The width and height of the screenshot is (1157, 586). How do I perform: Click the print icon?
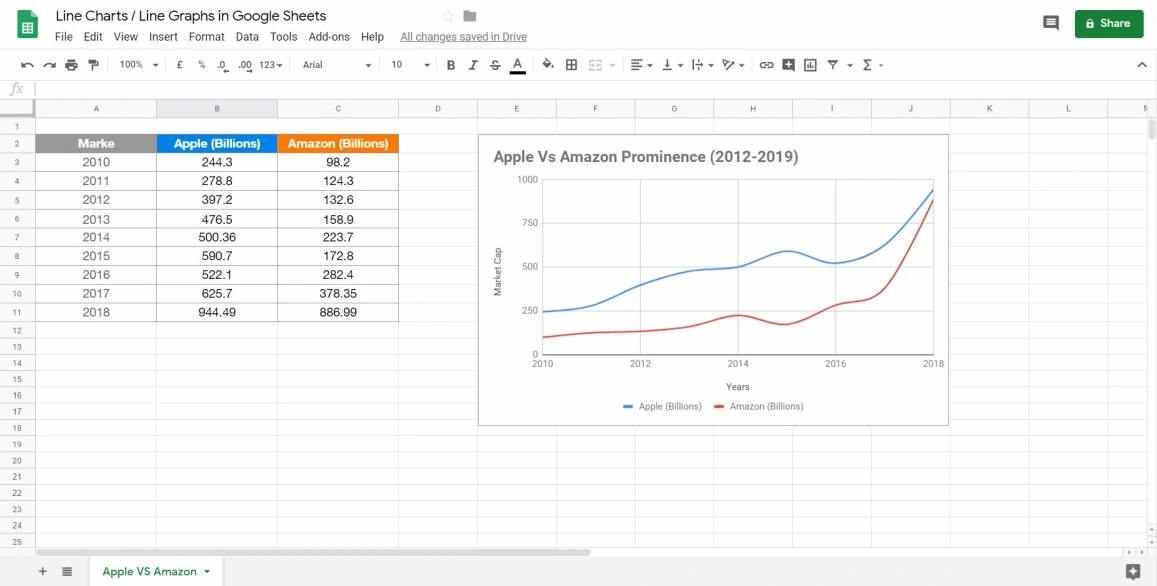point(72,65)
